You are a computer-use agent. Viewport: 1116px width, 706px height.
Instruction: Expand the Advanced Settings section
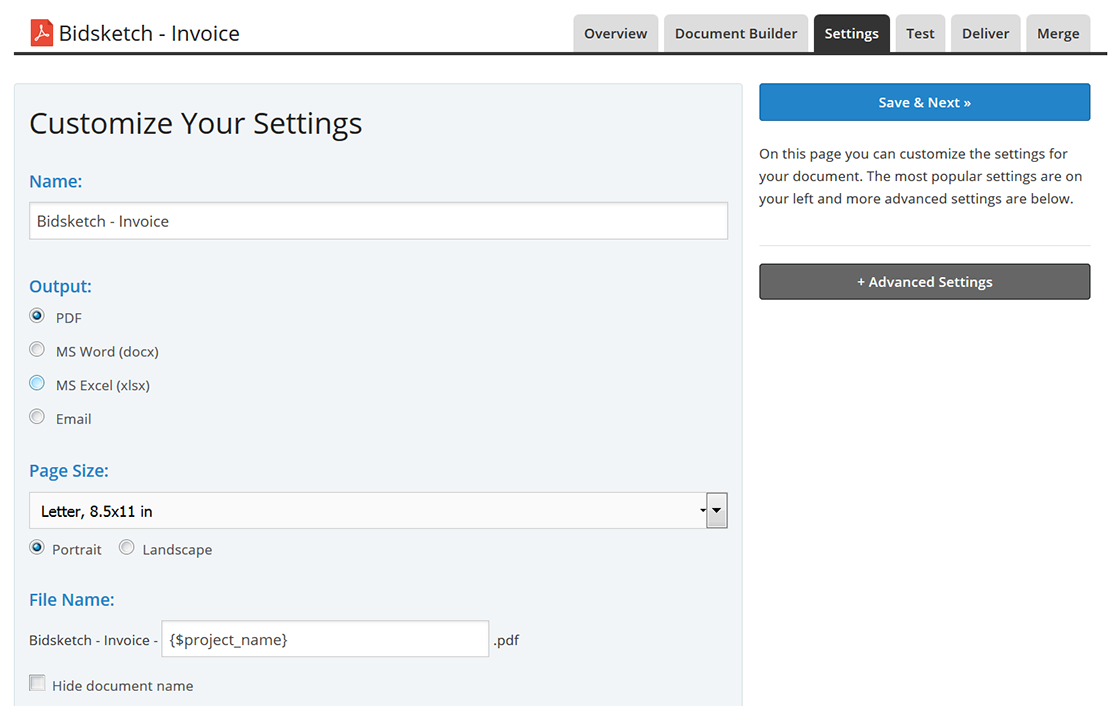[924, 282]
